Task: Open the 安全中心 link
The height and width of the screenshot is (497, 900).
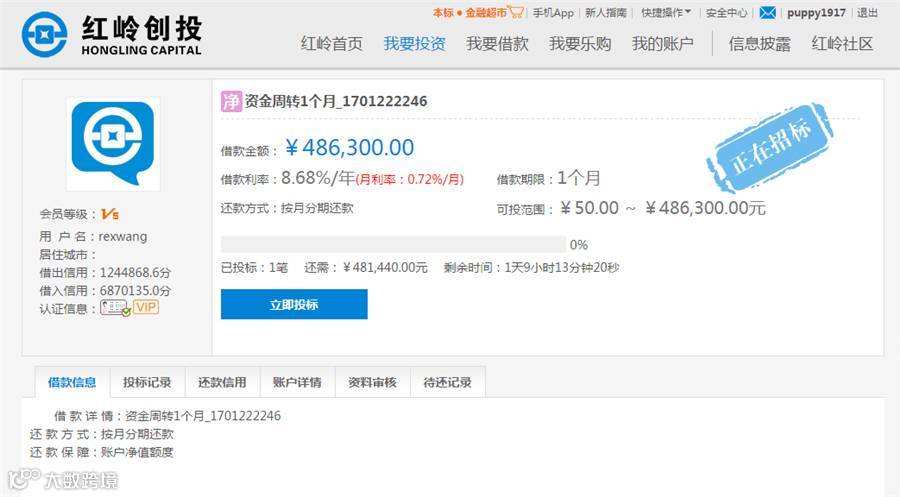Action: pyautogui.click(x=726, y=13)
